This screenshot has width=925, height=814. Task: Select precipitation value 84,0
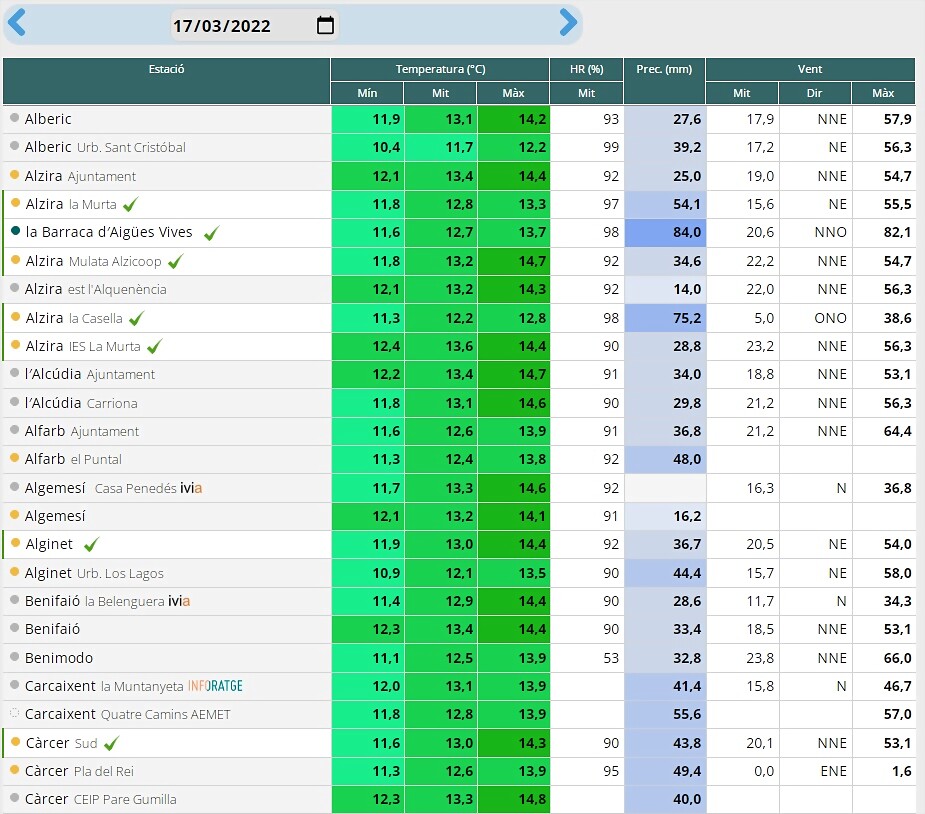665,233
